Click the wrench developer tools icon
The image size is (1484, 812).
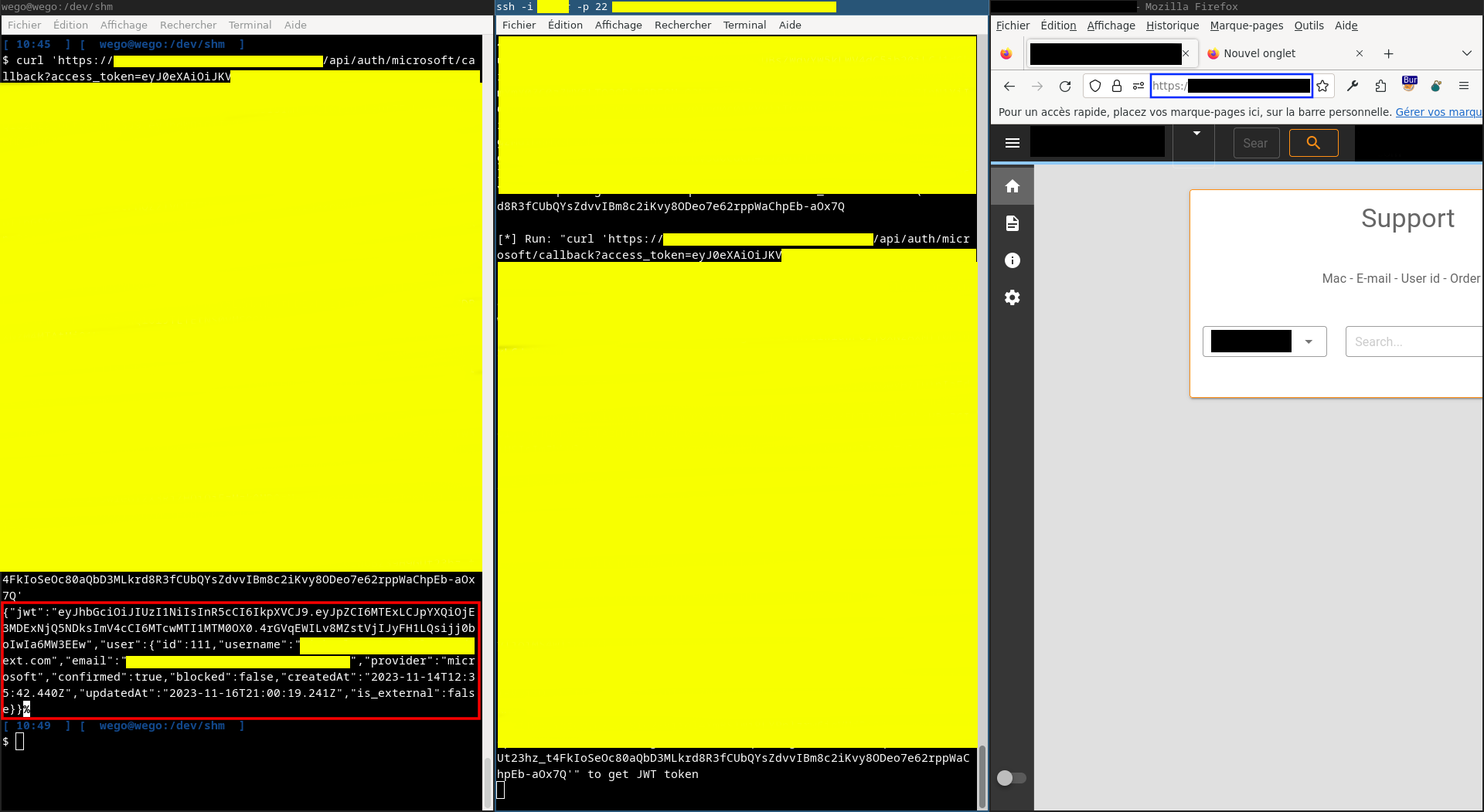pyautogui.click(x=1353, y=87)
